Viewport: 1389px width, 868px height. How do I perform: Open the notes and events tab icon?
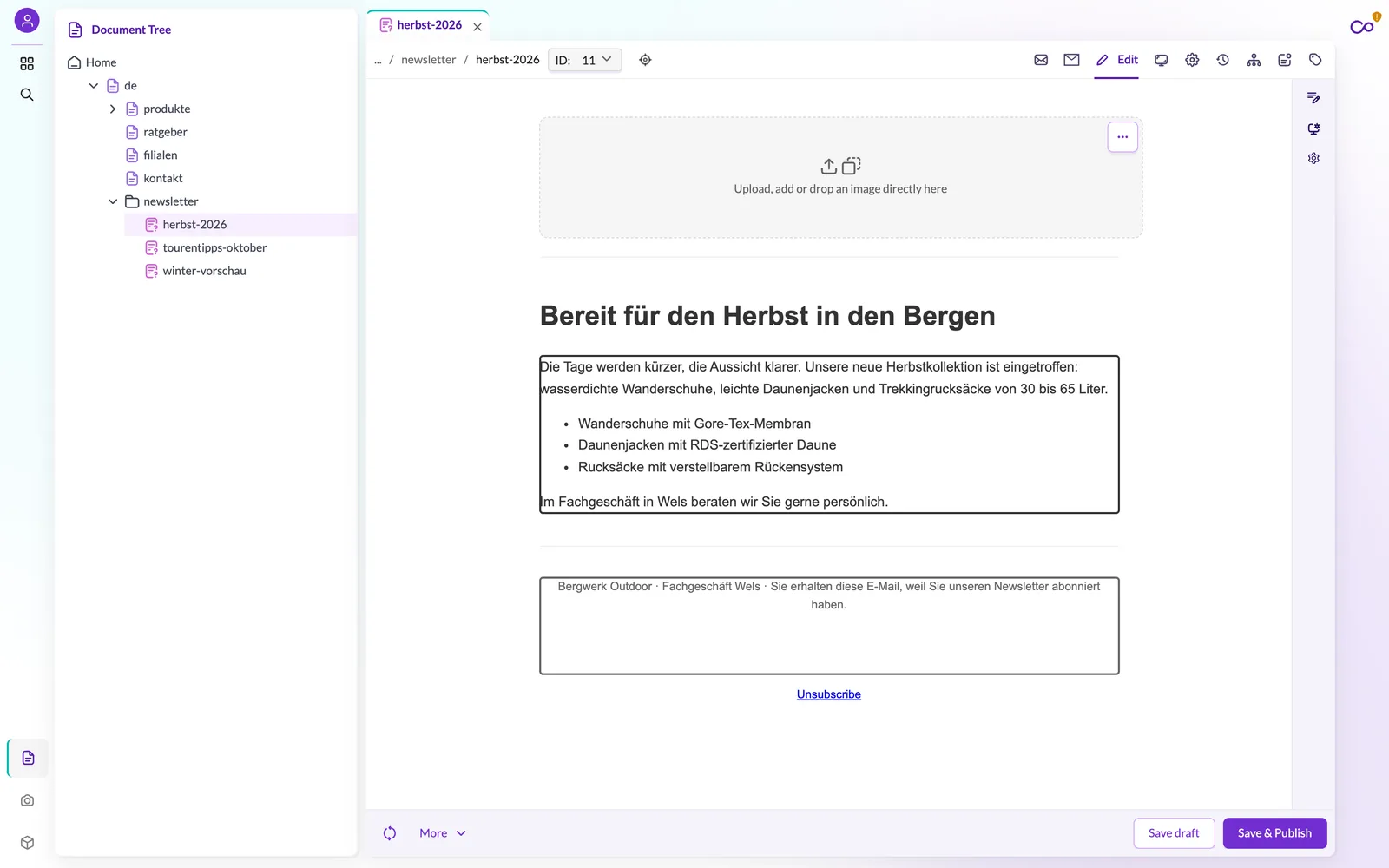click(x=1285, y=60)
